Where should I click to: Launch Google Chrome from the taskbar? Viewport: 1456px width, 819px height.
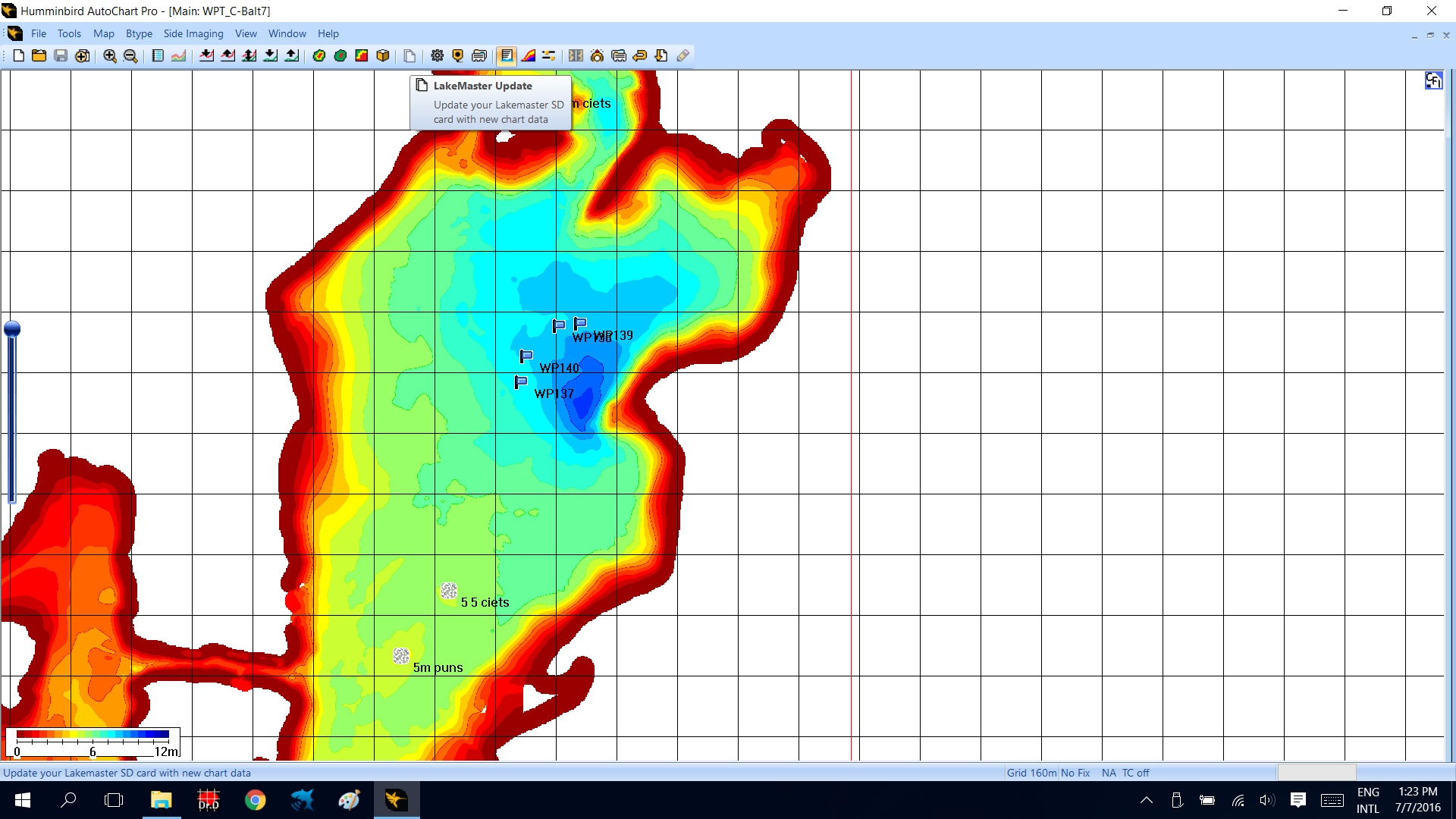coord(256,800)
